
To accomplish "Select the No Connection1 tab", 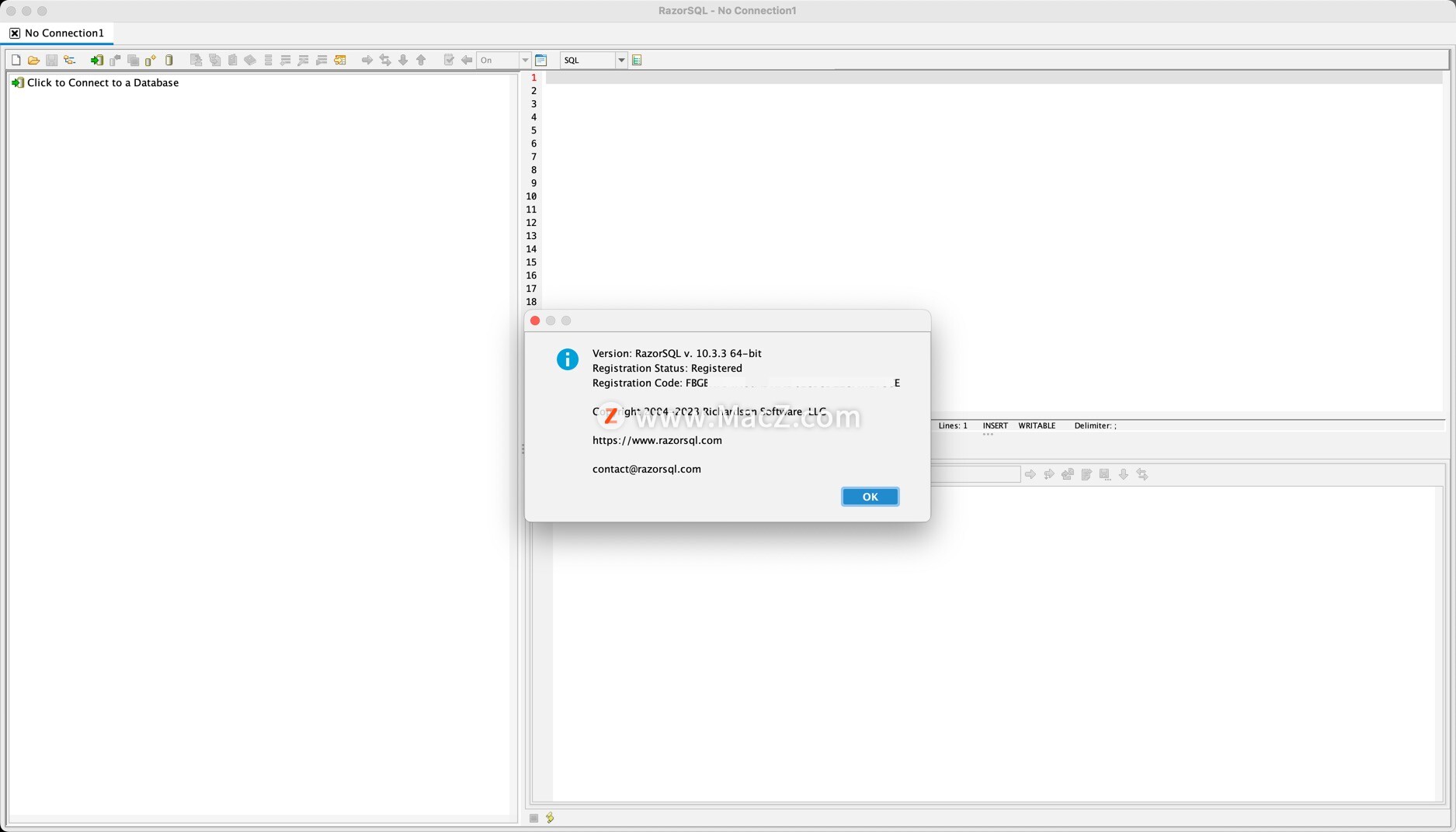I will coord(64,33).
